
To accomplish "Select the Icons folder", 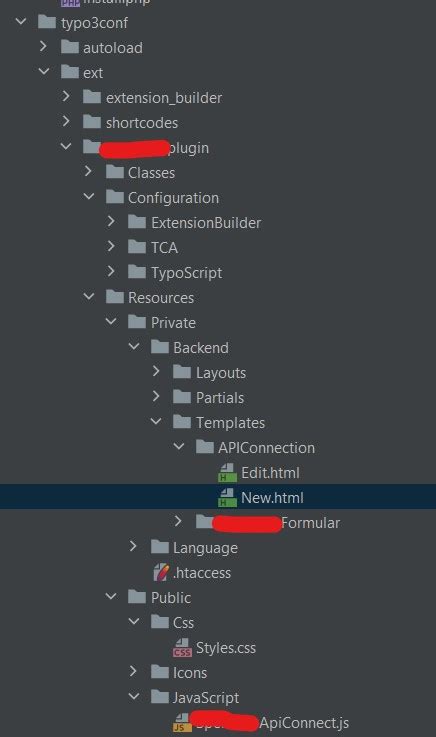I will pyautogui.click(x=179, y=673).
